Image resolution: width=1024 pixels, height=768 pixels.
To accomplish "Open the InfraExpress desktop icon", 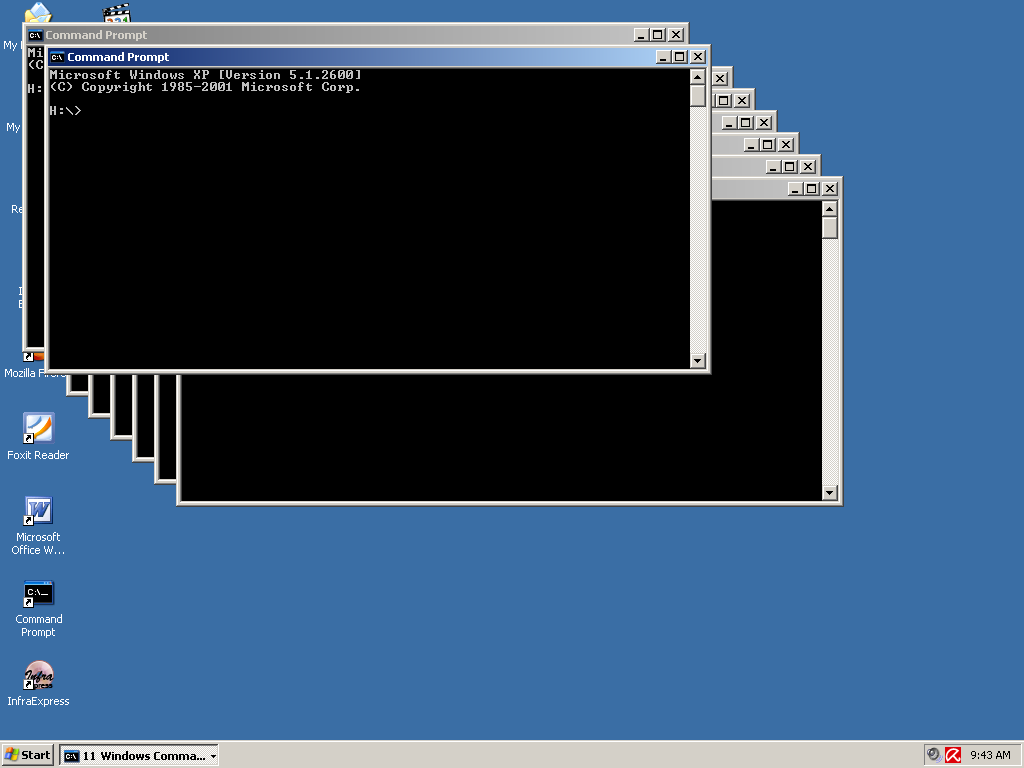I will 38,684.
